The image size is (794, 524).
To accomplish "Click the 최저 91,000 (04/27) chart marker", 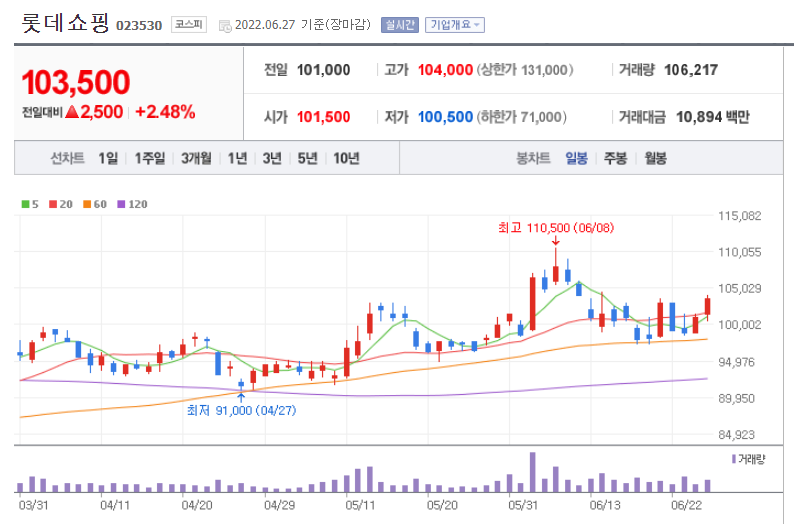I will (242, 410).
